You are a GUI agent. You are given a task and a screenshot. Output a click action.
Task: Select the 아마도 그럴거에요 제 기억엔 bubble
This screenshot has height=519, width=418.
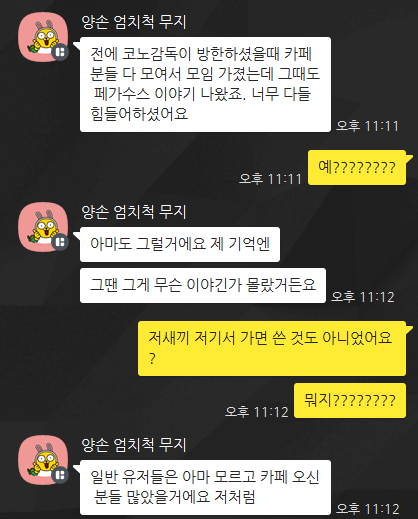click(x=180, y=244)
